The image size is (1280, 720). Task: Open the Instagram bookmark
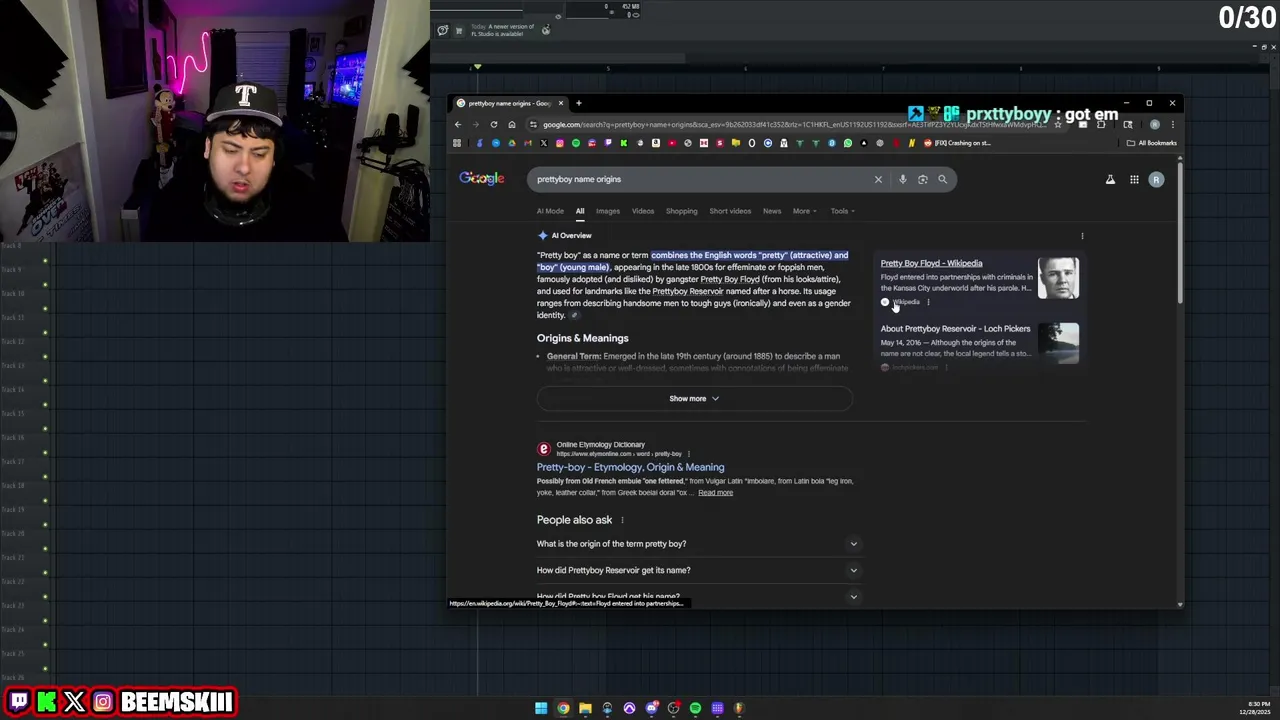coord(560,143)
